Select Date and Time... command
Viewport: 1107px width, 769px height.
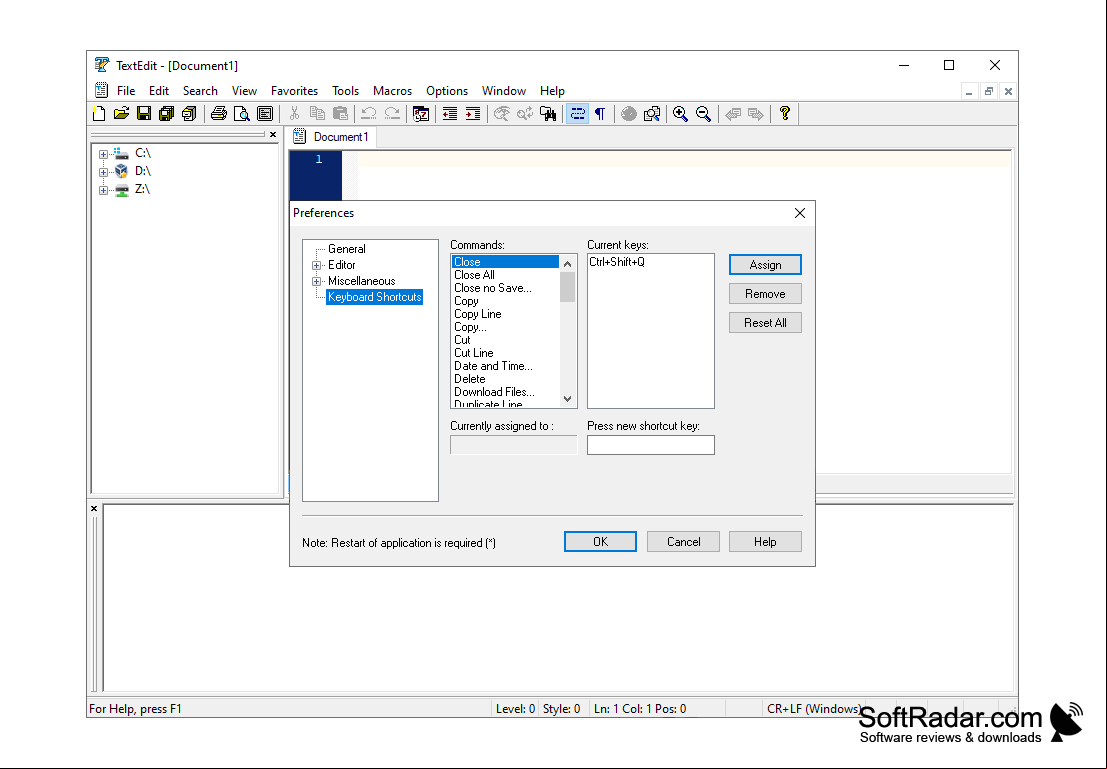coord(505,366)
